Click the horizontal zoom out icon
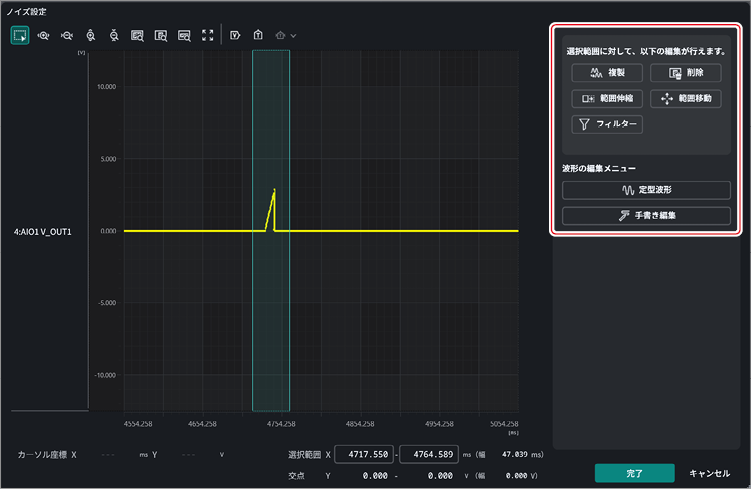751x489 pixels. pos(67,35)
